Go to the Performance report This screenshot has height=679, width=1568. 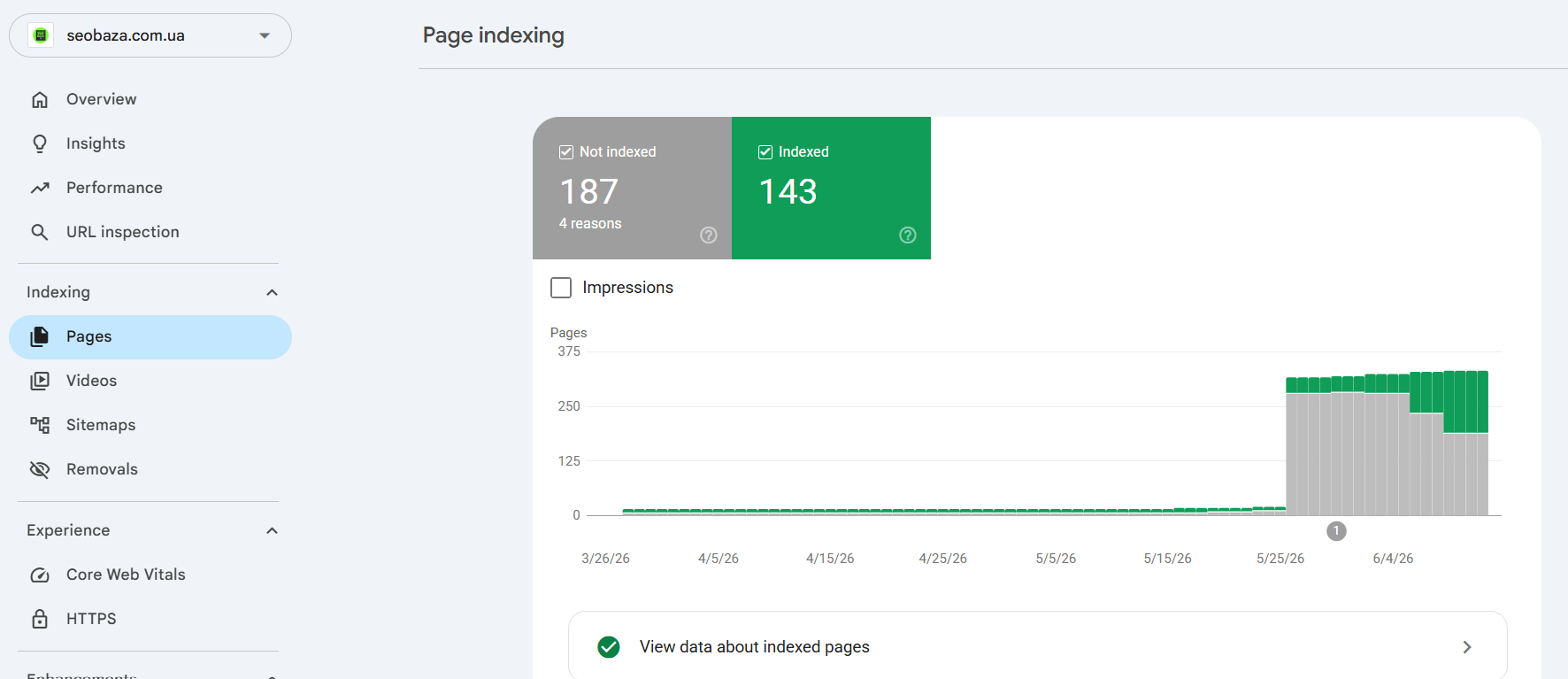(x=150, y=188)
